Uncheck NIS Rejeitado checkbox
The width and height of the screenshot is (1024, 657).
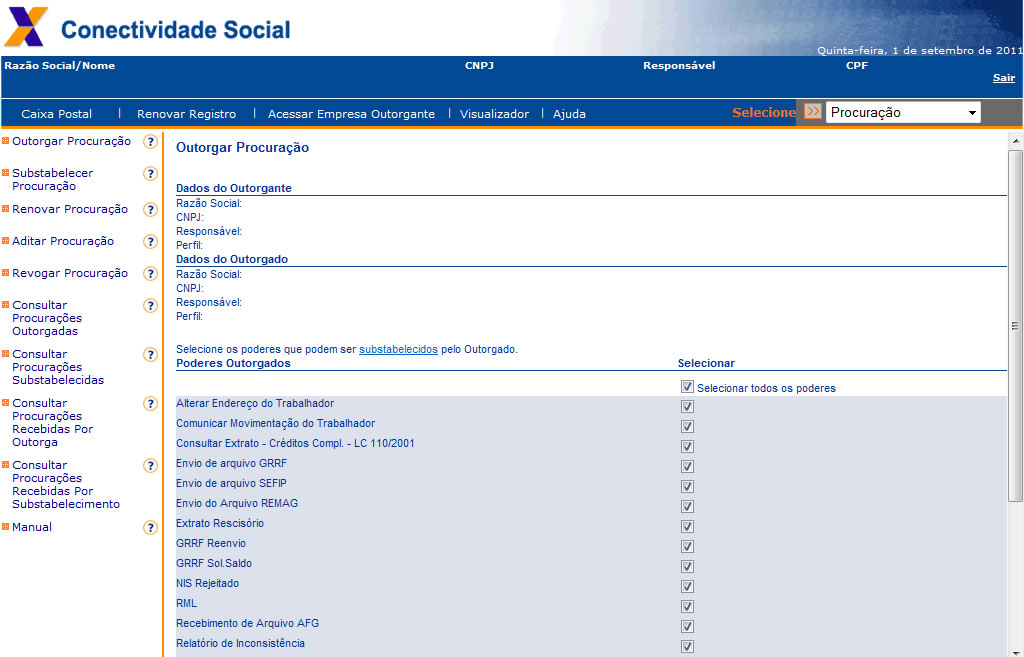(687, 586)
